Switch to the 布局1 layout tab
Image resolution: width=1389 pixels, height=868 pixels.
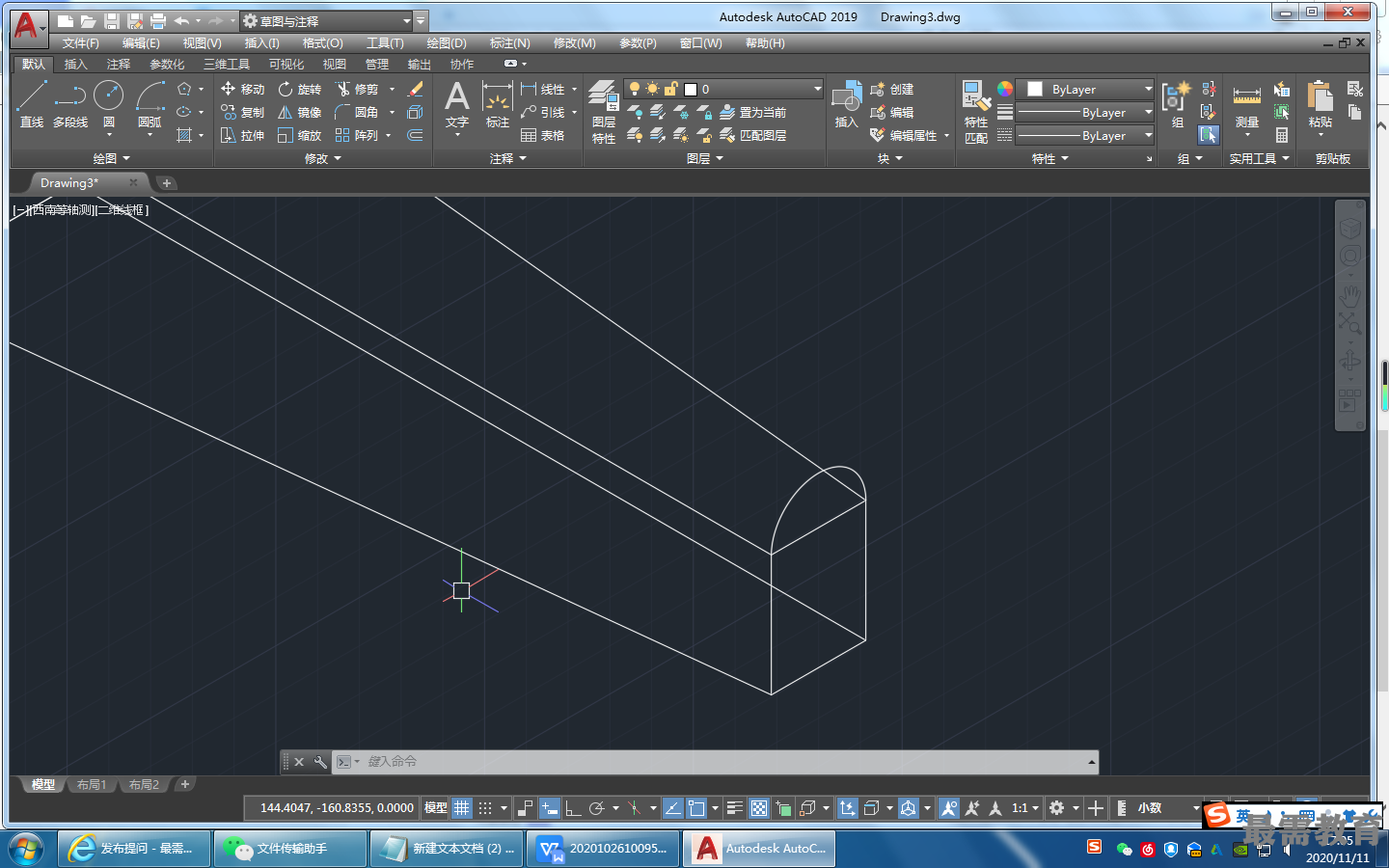92,785
